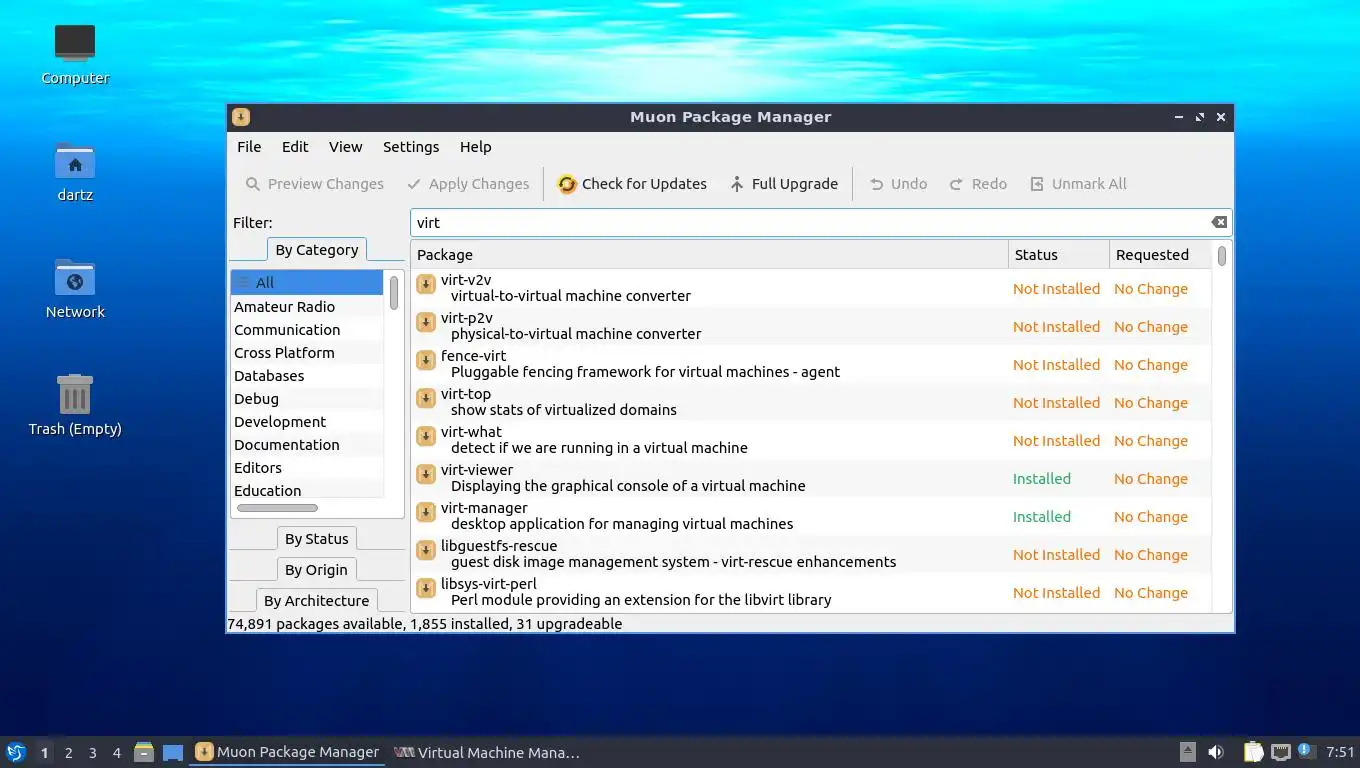The height and width of the screenshot is (768, 1360).
Task: Select the Documentation category
Action: coord(307,445)
